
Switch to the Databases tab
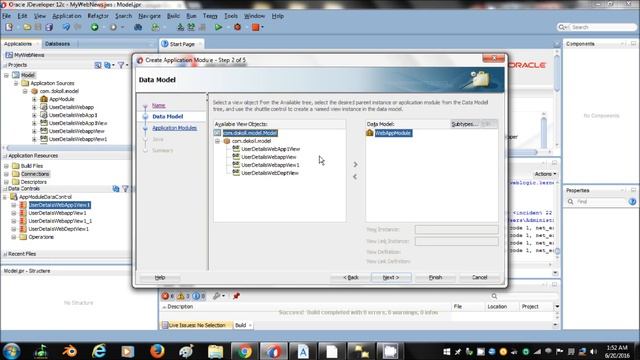click(x=57, y=44)
